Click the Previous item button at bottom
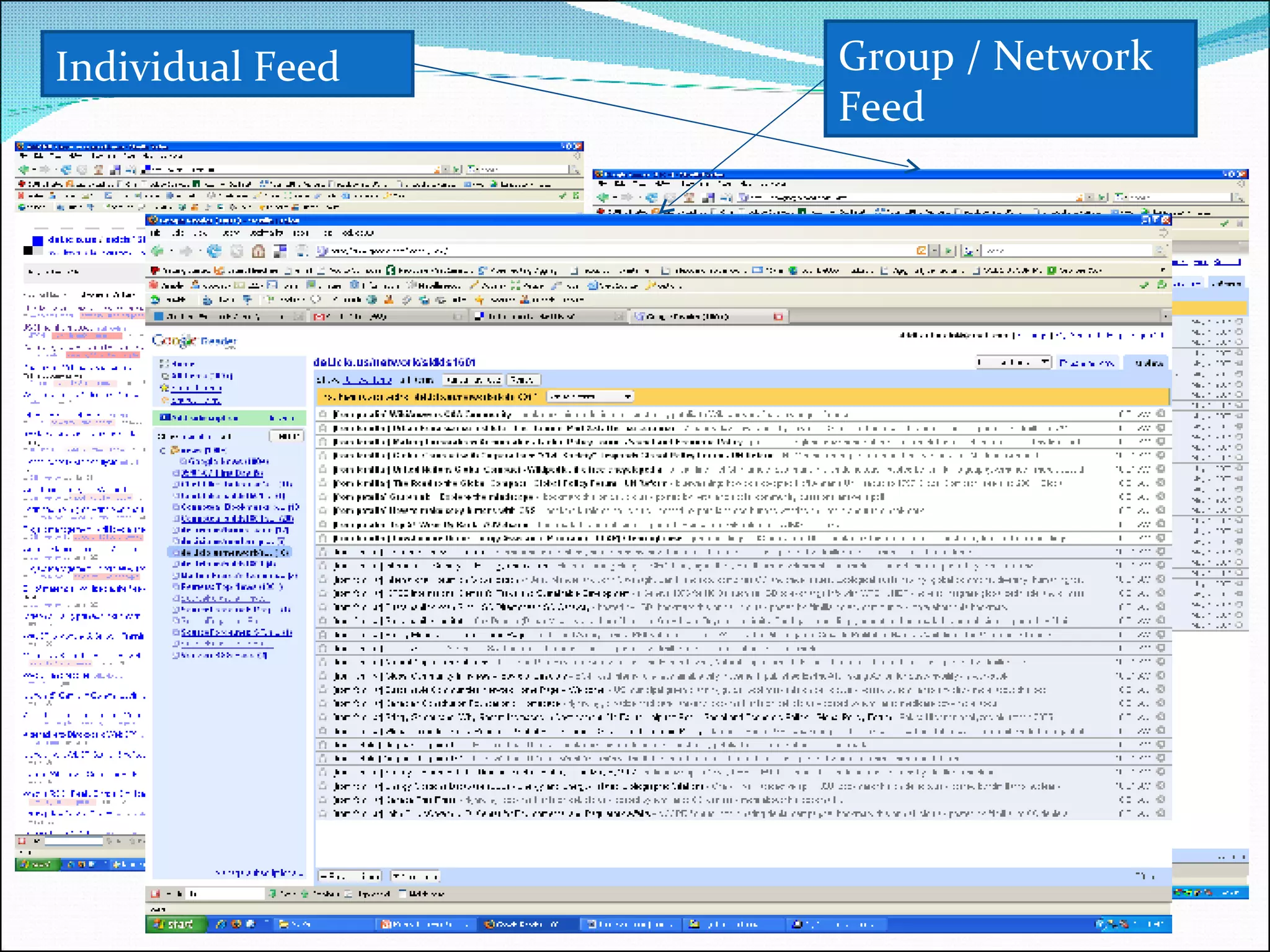Image resolution: width=1270 pixels, height=952 pixels. pyautogui.click(x=349, y=876)
